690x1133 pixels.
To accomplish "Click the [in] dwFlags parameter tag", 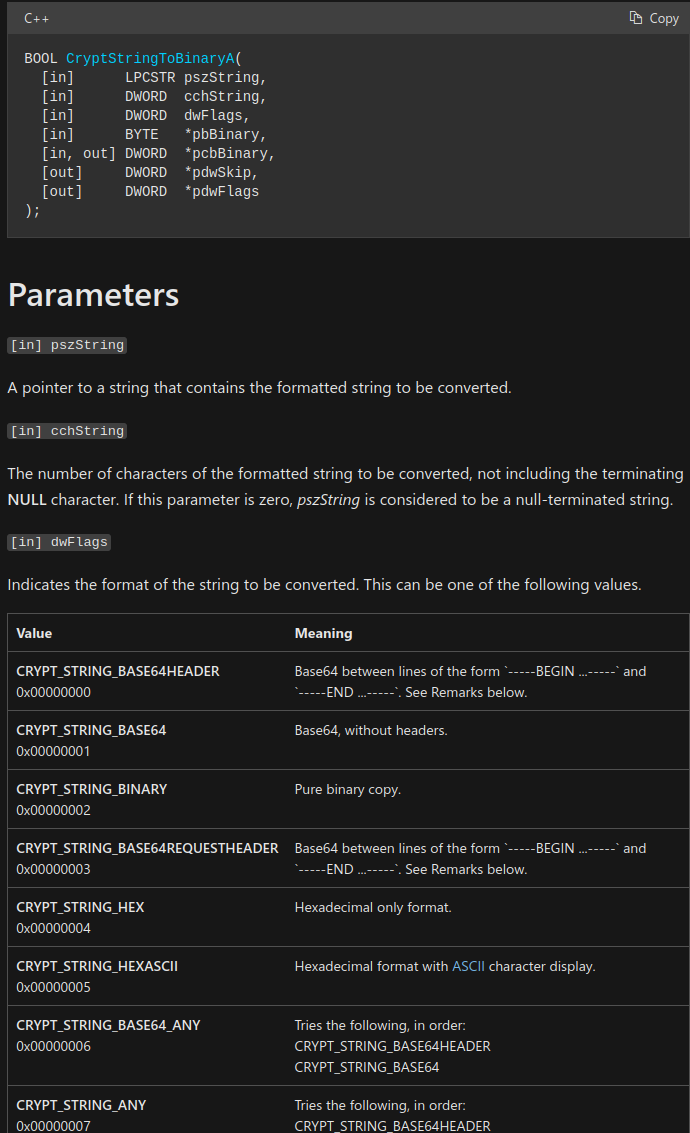I will [59, 542].
